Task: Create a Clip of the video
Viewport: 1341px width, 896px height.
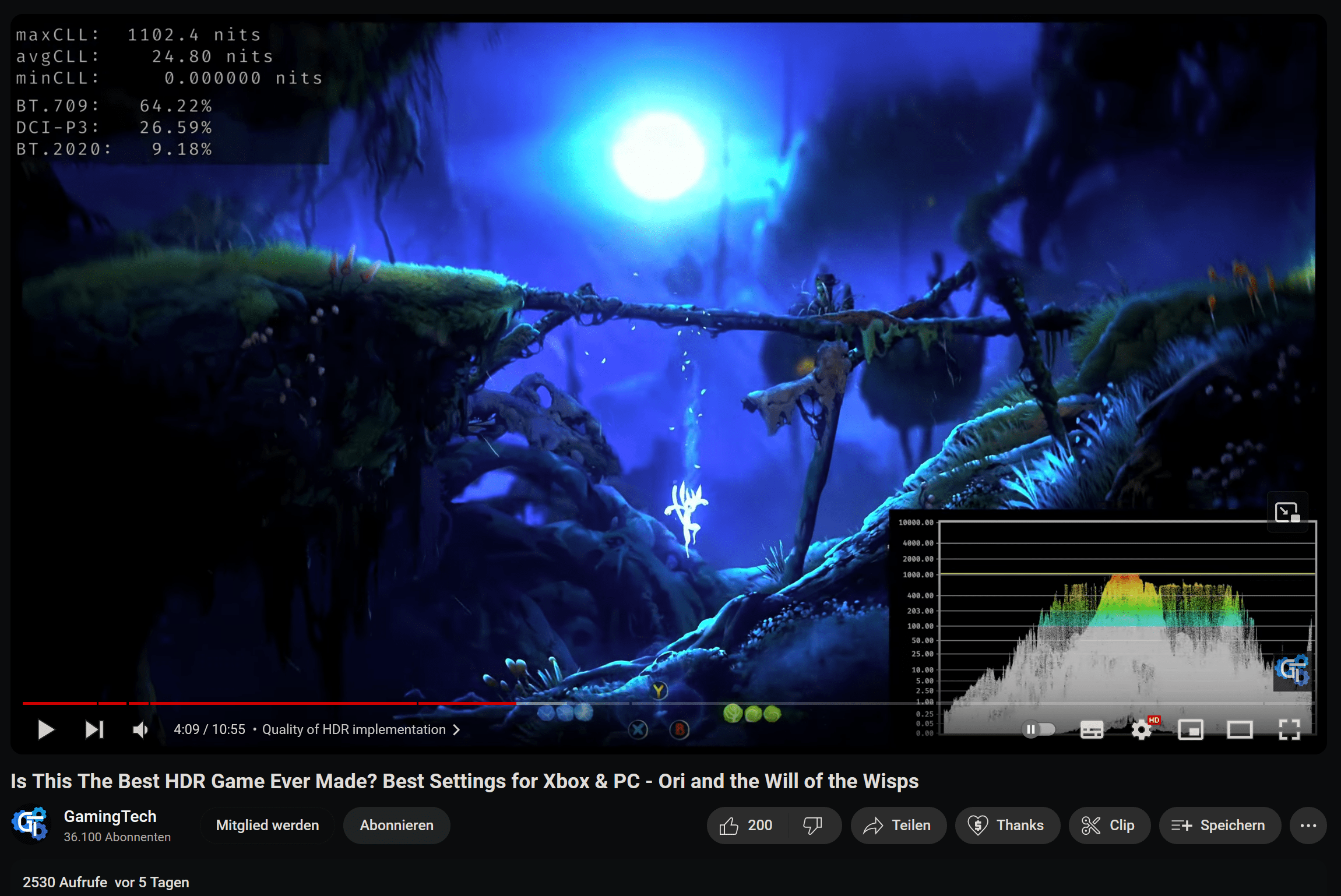Action: click(x=1109, y=825)
